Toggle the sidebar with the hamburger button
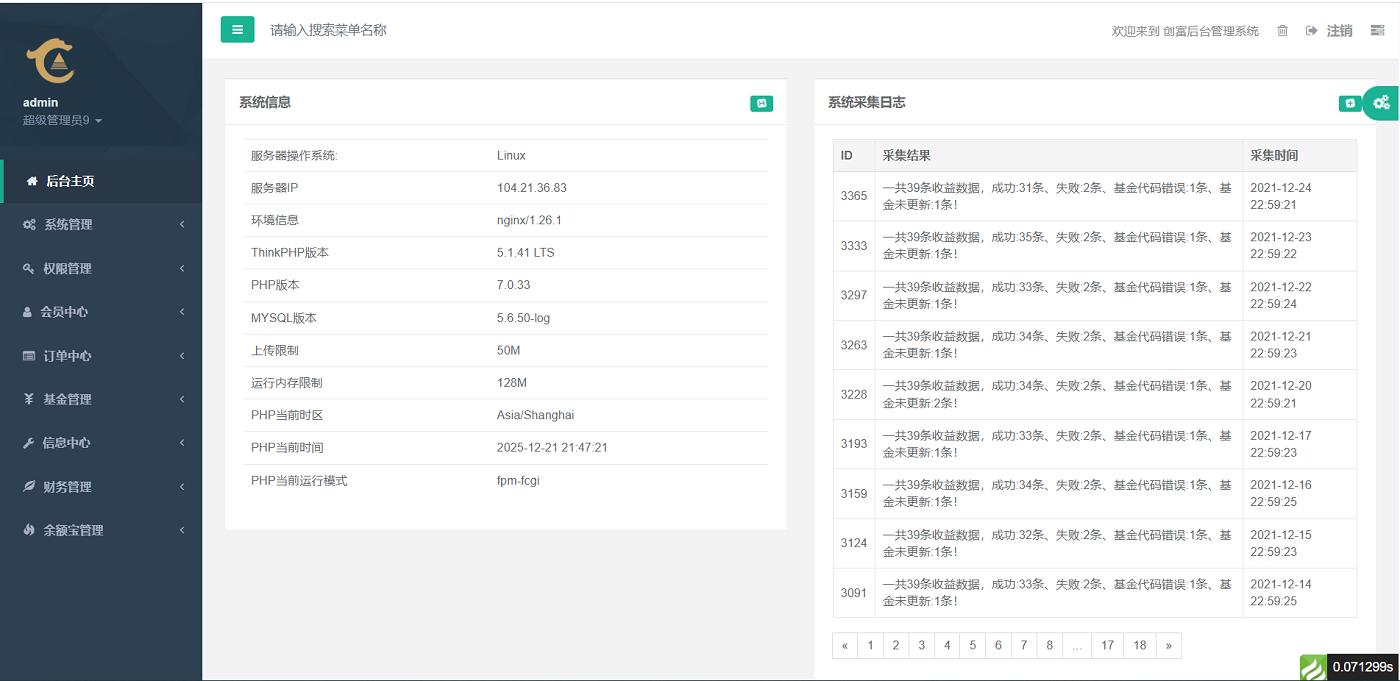The width and height of the screenshot is (1400, 681). (x=237, y=30)
